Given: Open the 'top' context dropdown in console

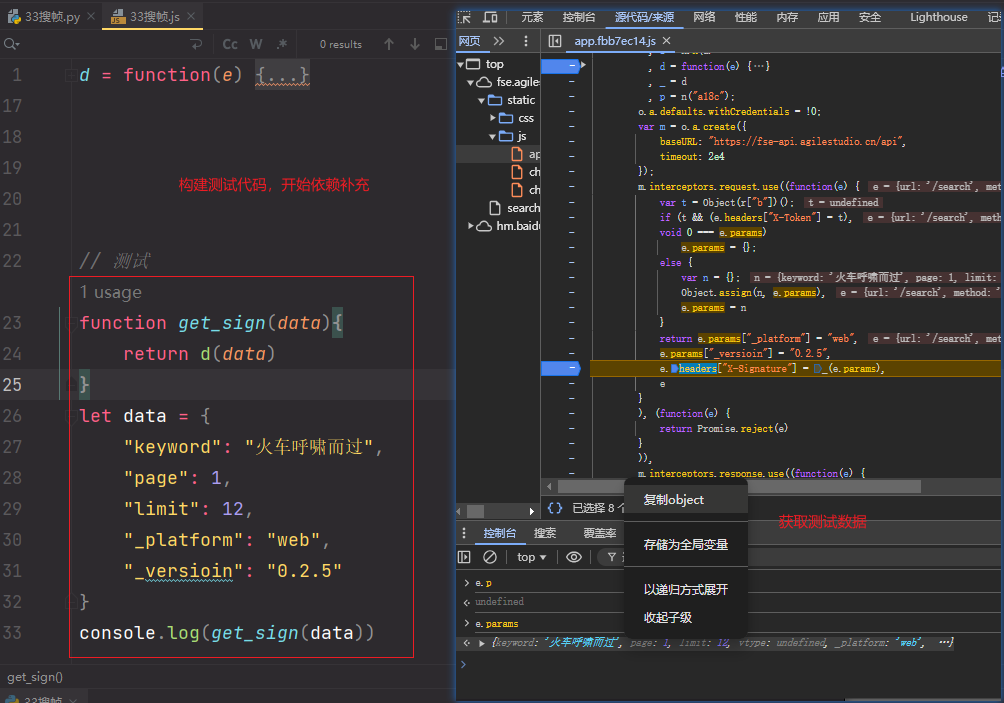Looking at the screenshot, I should (531, 557).
